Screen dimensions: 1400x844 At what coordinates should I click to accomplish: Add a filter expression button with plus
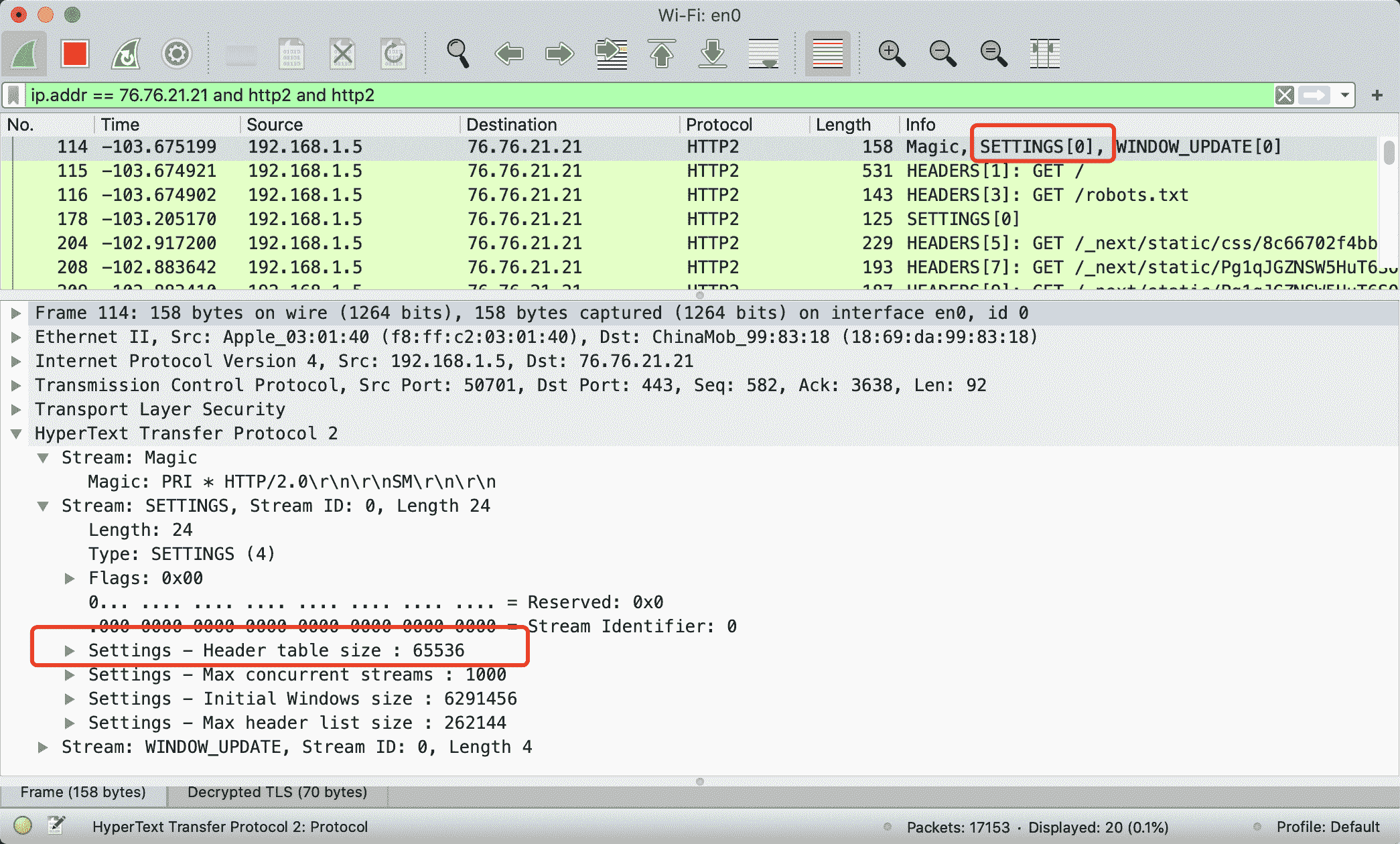pos(1377,95)
